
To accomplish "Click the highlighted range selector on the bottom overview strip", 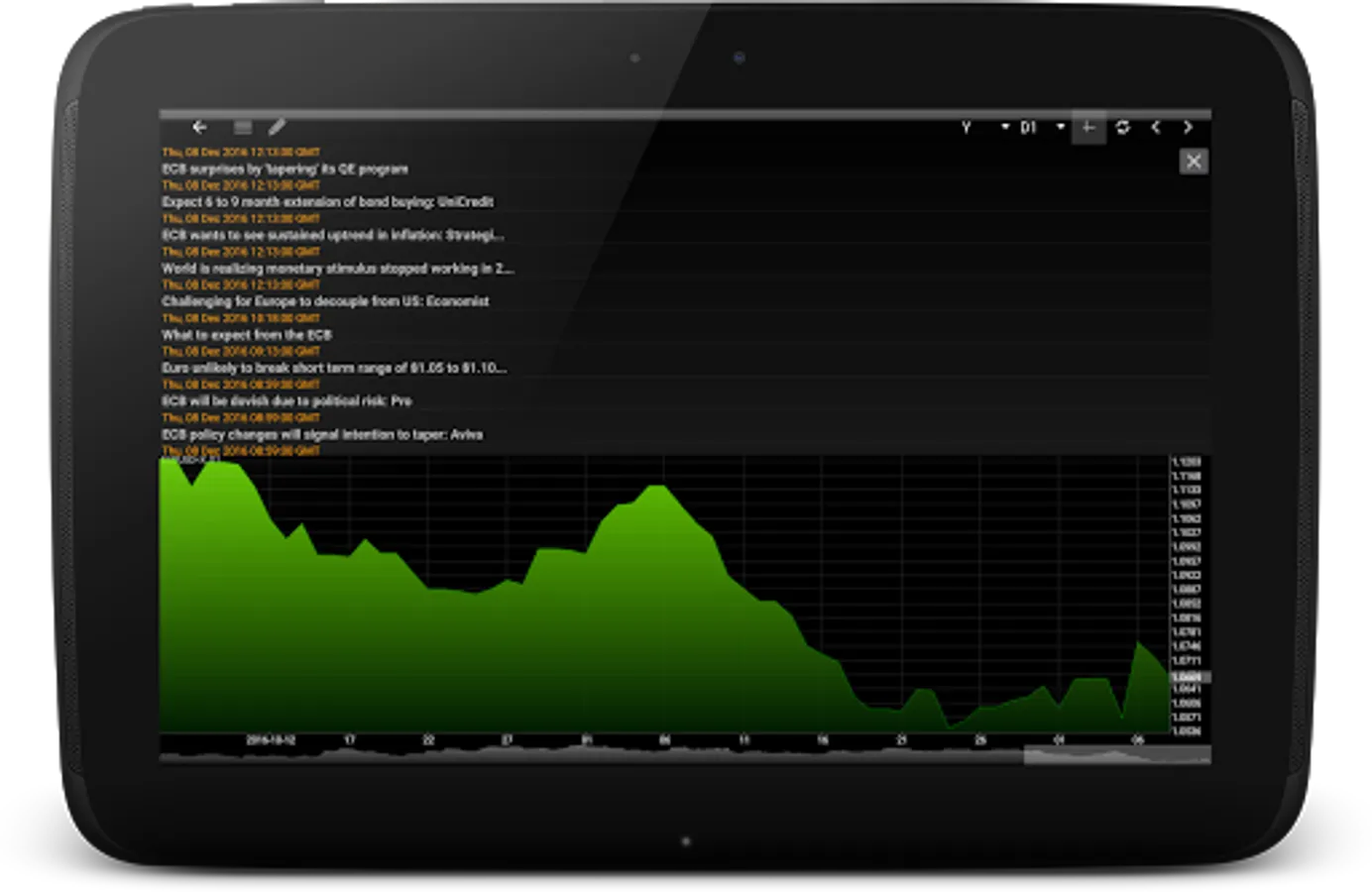I will [1116, 755].
